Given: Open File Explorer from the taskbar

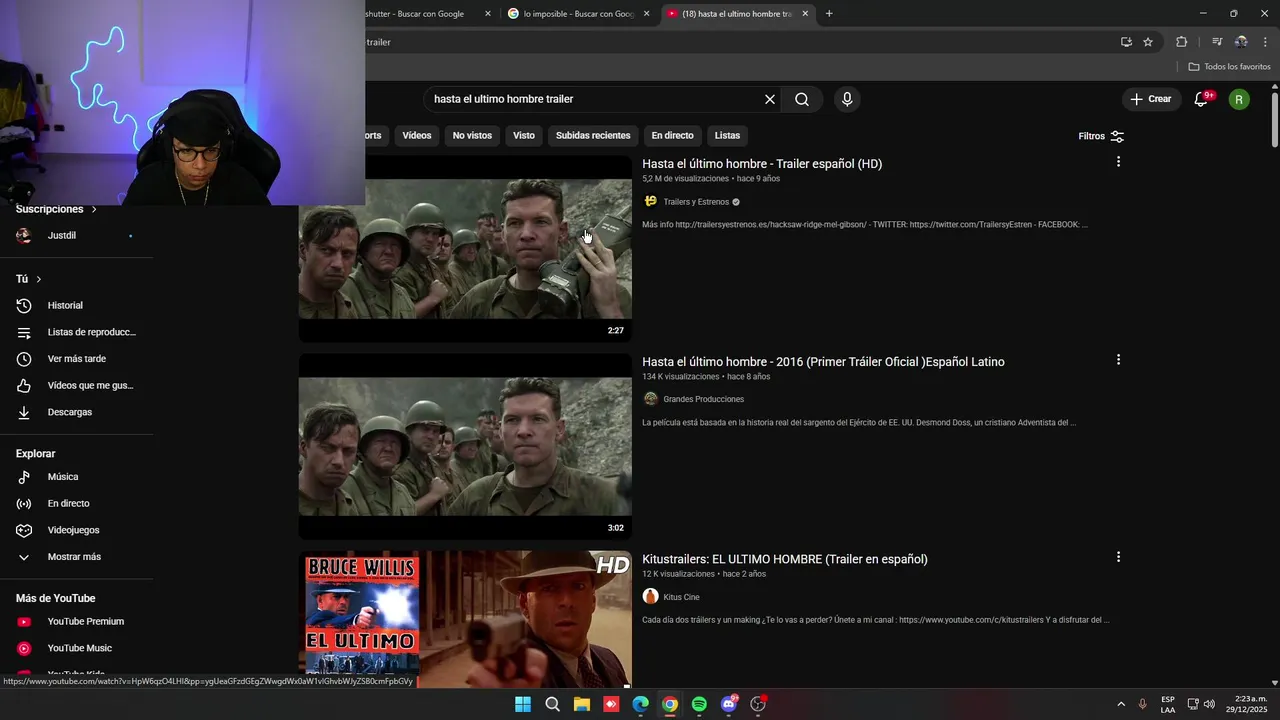Looking at the screenshot, I should tap(581, 704).
